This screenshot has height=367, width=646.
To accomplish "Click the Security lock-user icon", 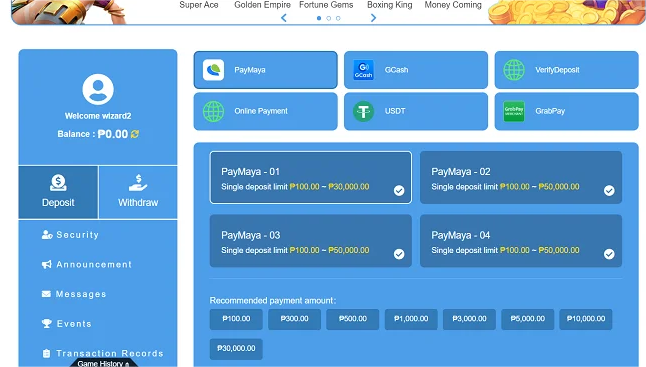I will pos(47,235).
